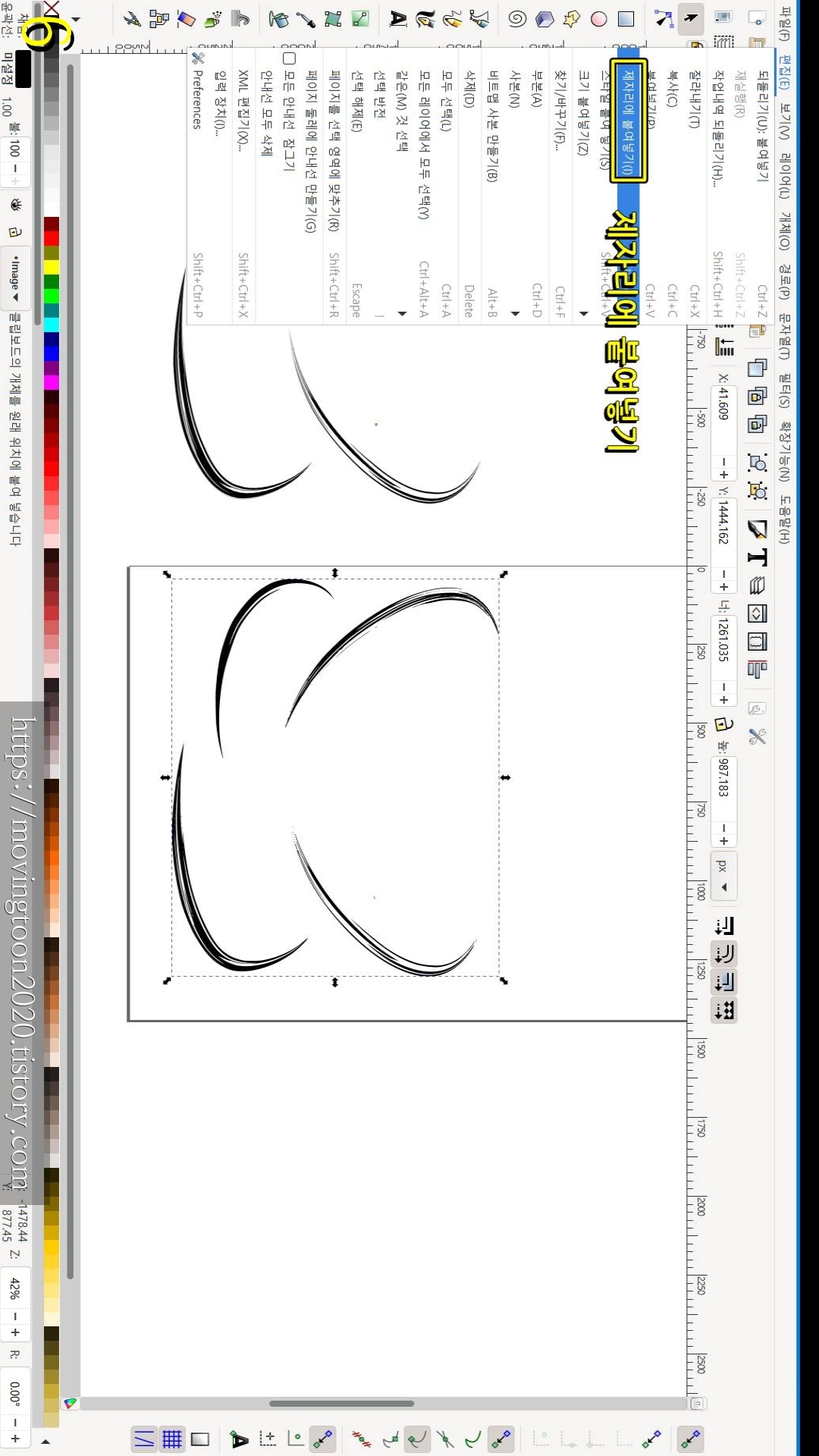Select the star polygon tool
This screenshot has height=1456, width=819.
pos(572,19)
